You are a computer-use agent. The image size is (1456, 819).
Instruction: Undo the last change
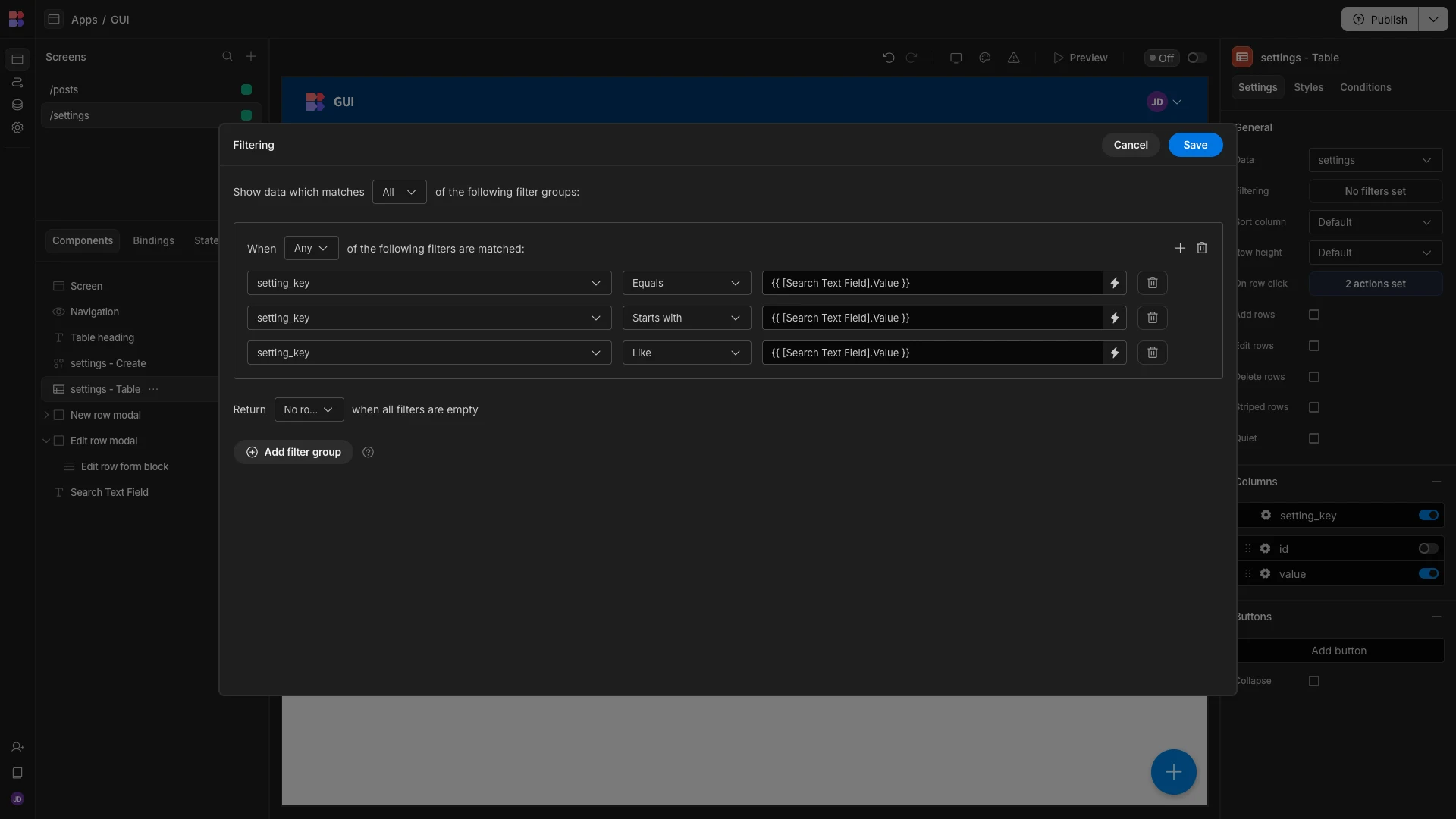[889, 58]
